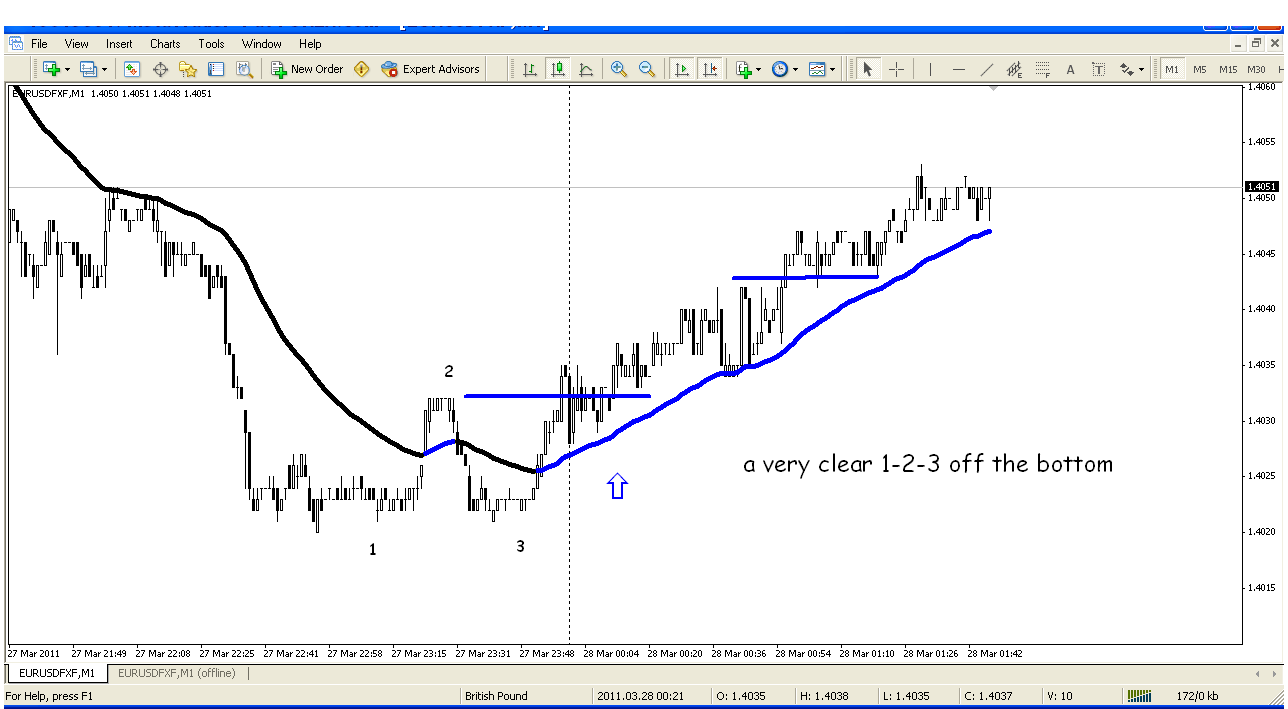Draw a vertical line tool
1288x709 pixels.
[x=931, y=69]
